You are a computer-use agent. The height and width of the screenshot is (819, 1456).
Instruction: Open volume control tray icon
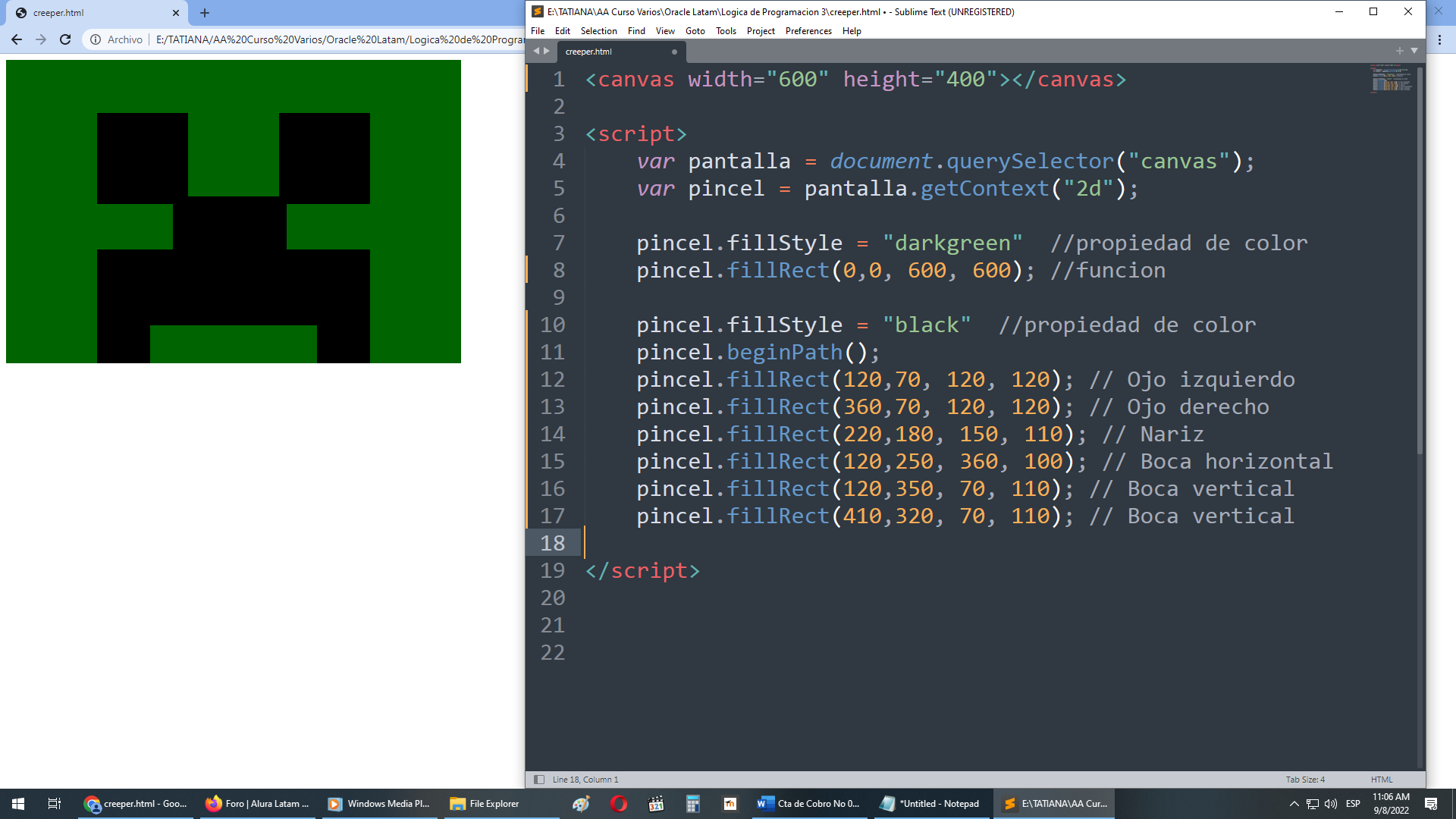pyautogui.click(x=1331, y=804)
